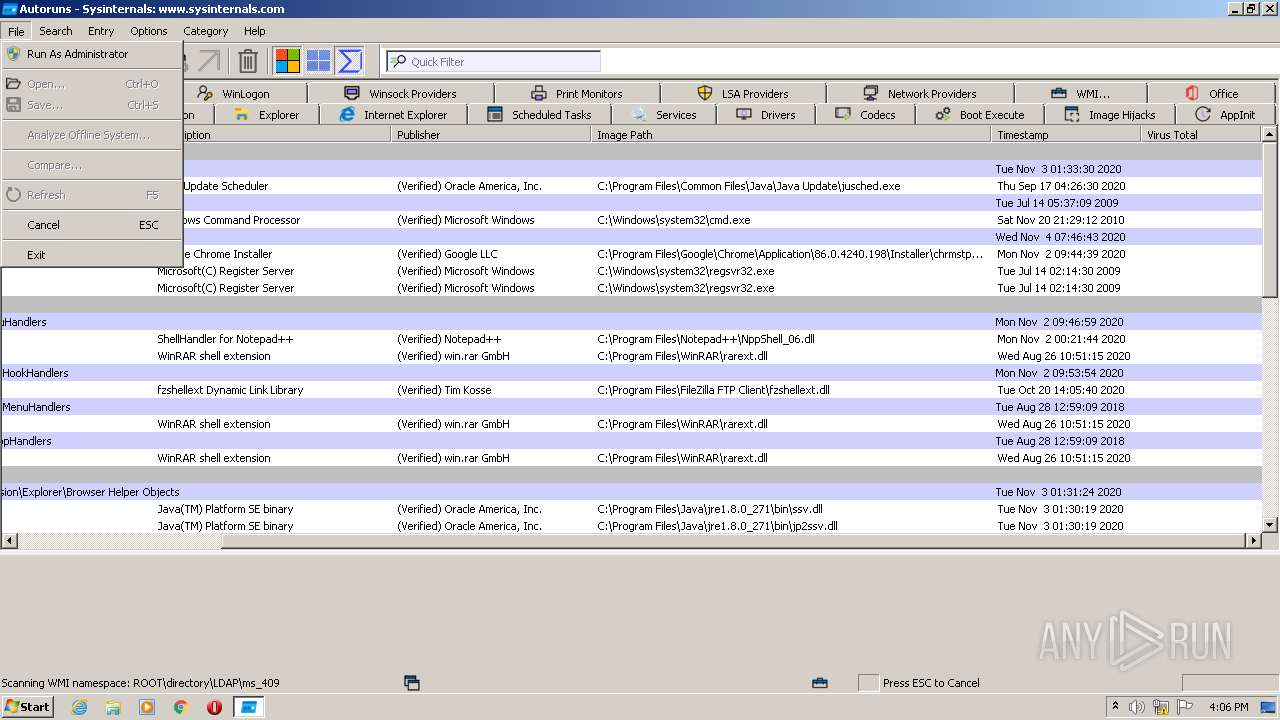This screenshot has width=1280, height=720.
Task: Select the NppShell_06.dll image path entry
Action: click(706, 339)
